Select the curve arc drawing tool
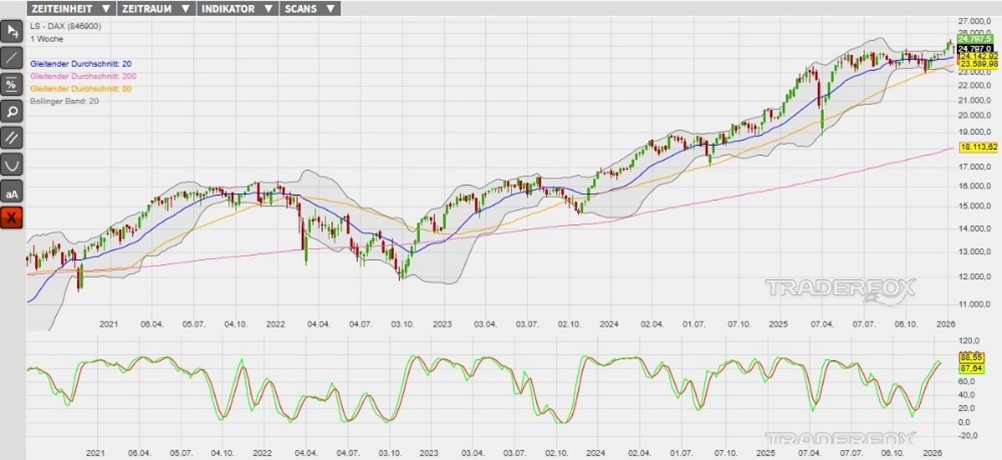Screen dimensions: 1002x460 coord(12,165)
